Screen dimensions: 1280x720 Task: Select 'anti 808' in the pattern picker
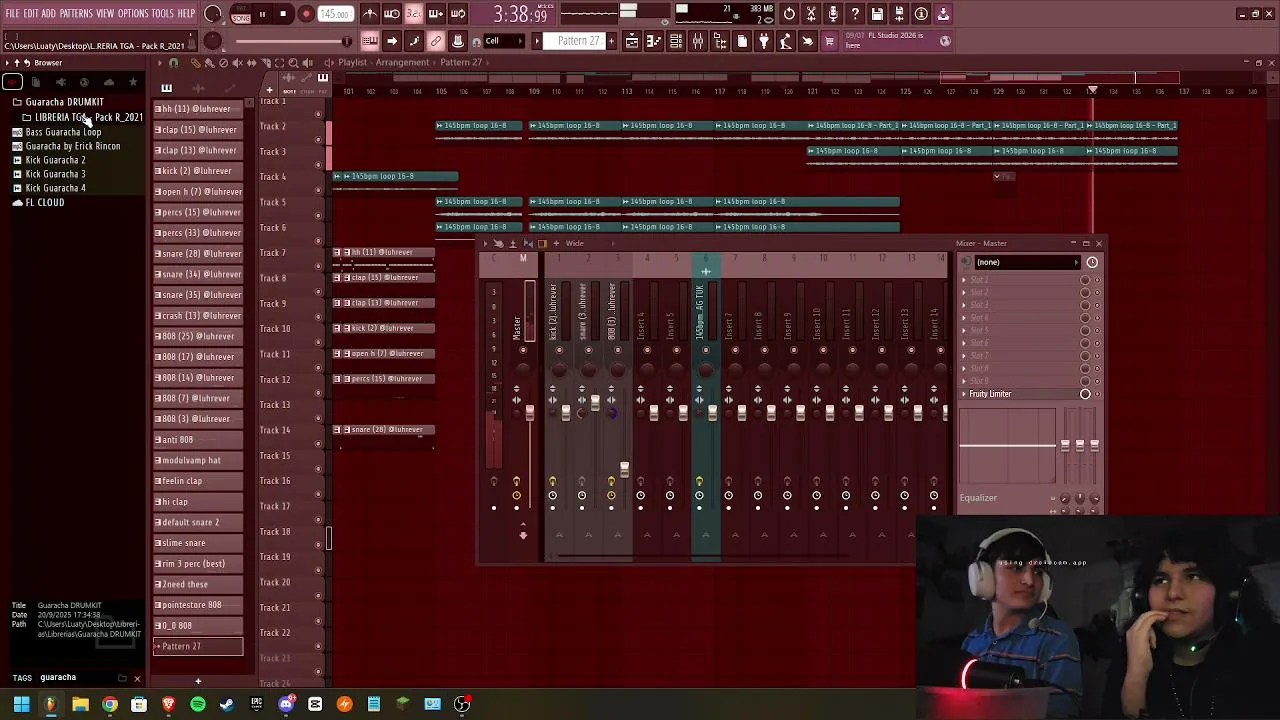[198, 440]
